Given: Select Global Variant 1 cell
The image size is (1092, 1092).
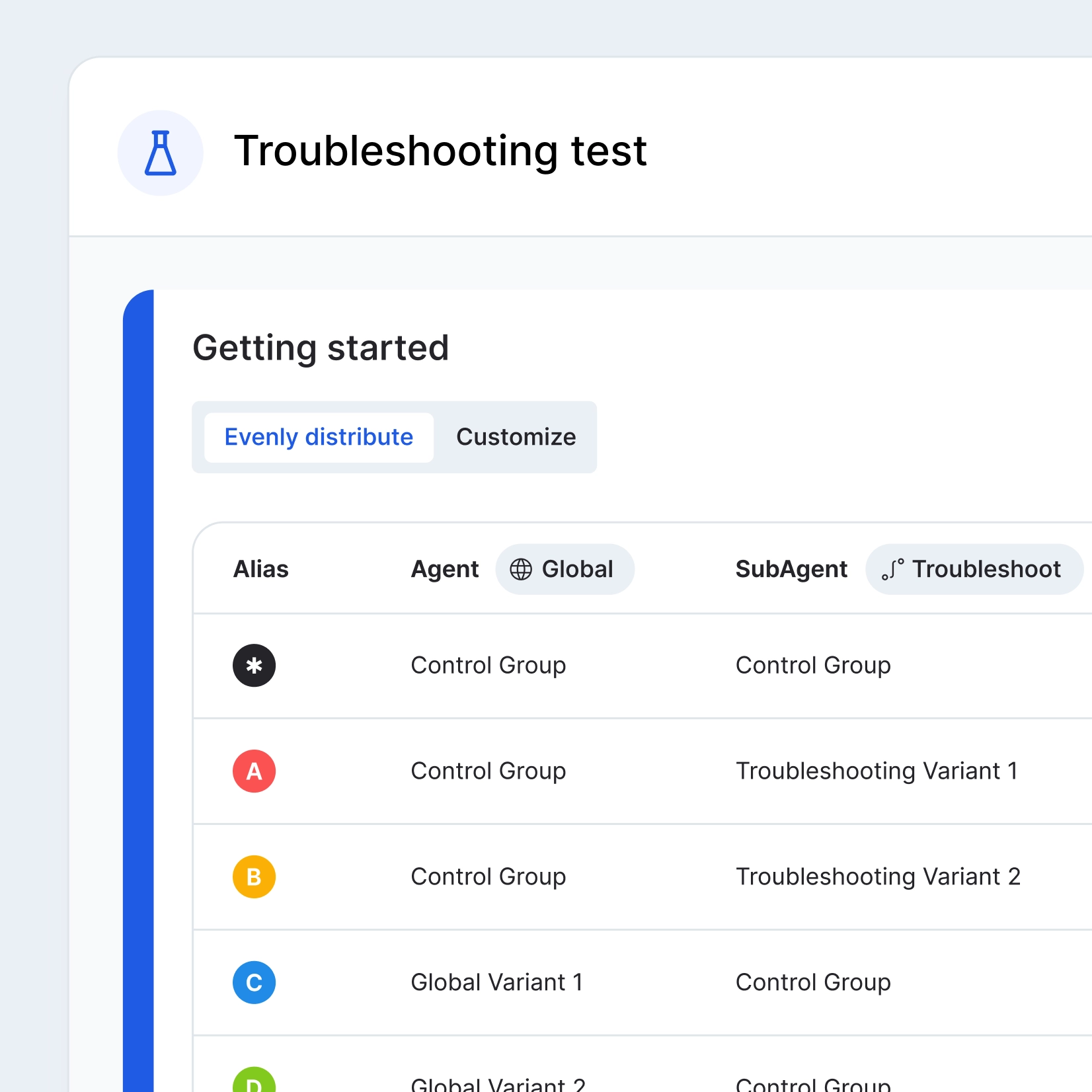Looking at the screenshot, I should [x=497, y=983].
